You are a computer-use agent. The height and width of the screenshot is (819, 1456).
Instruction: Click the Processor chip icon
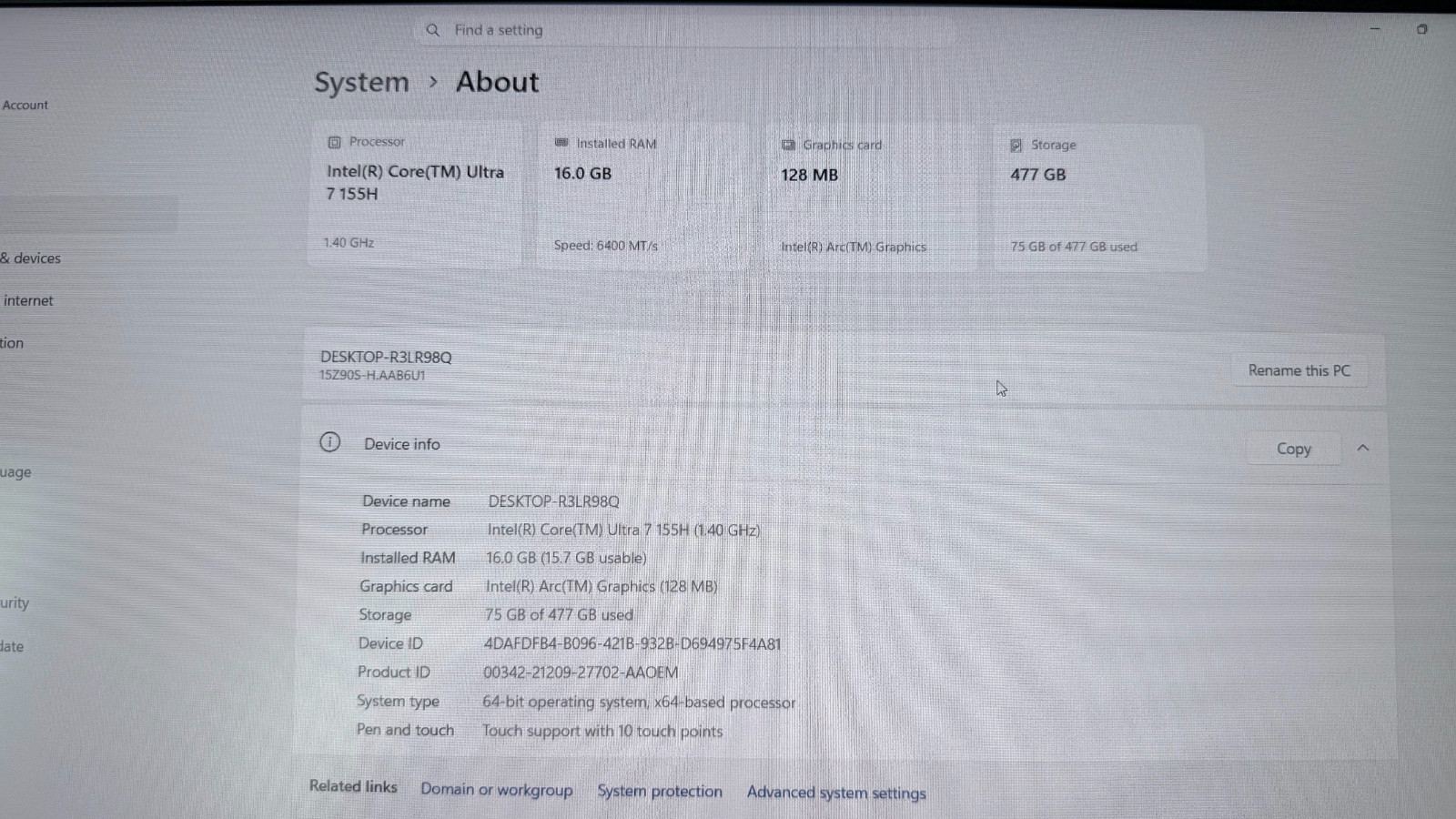pos(334,142)
